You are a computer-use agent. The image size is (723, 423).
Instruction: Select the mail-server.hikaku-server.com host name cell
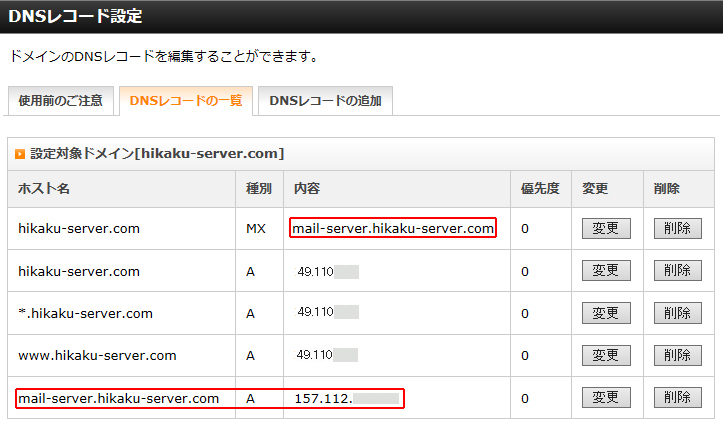(118, 399)
